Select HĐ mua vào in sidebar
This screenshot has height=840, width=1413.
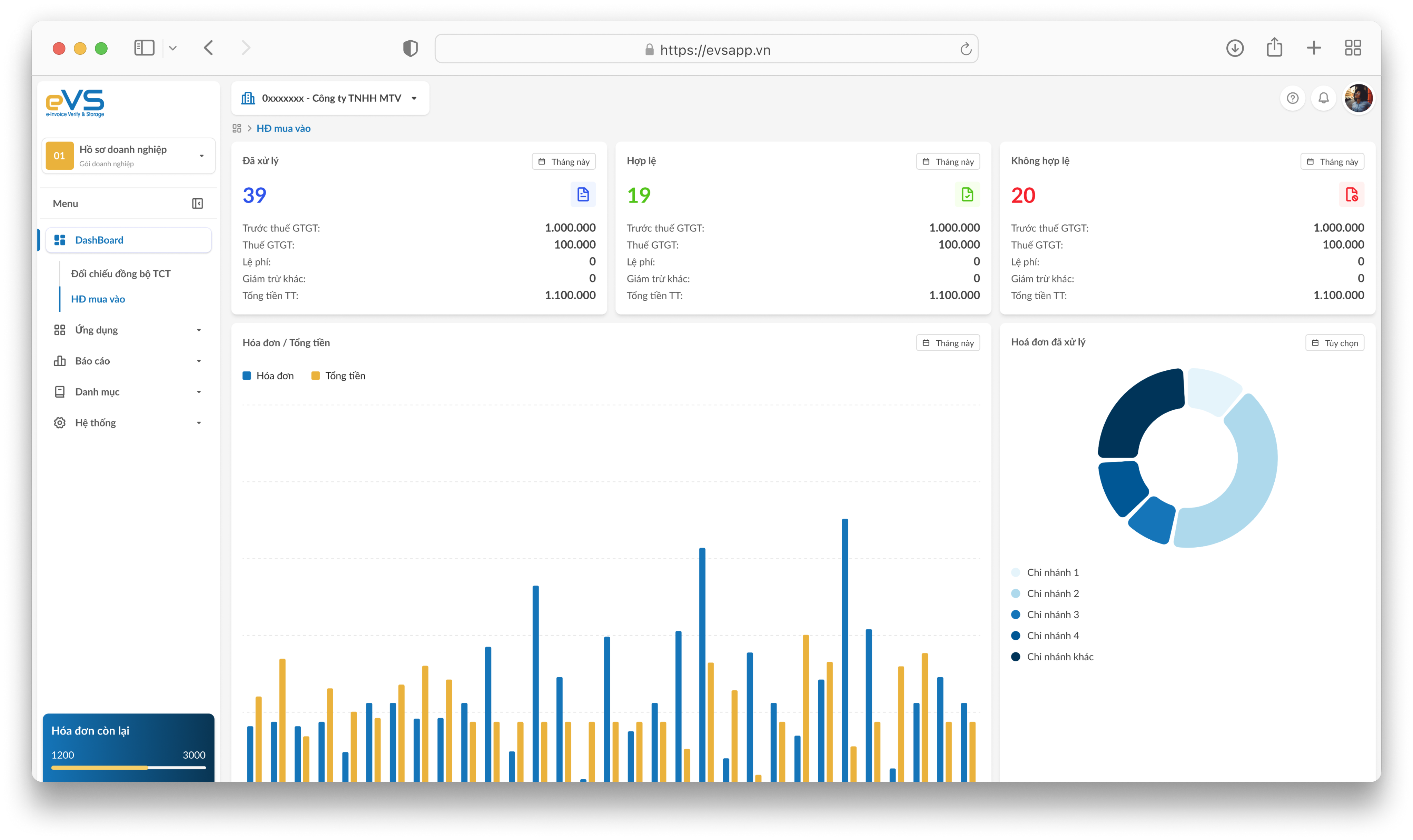point(98,299)
